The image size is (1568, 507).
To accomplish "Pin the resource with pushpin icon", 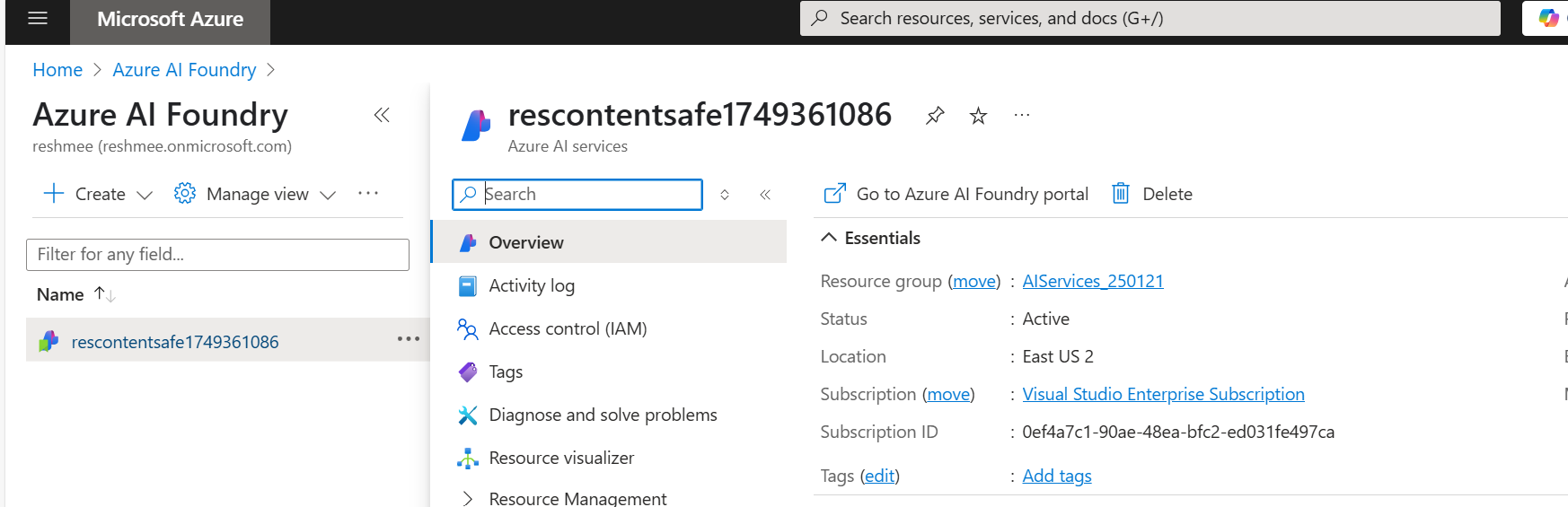I will click(x=935, y=116).
